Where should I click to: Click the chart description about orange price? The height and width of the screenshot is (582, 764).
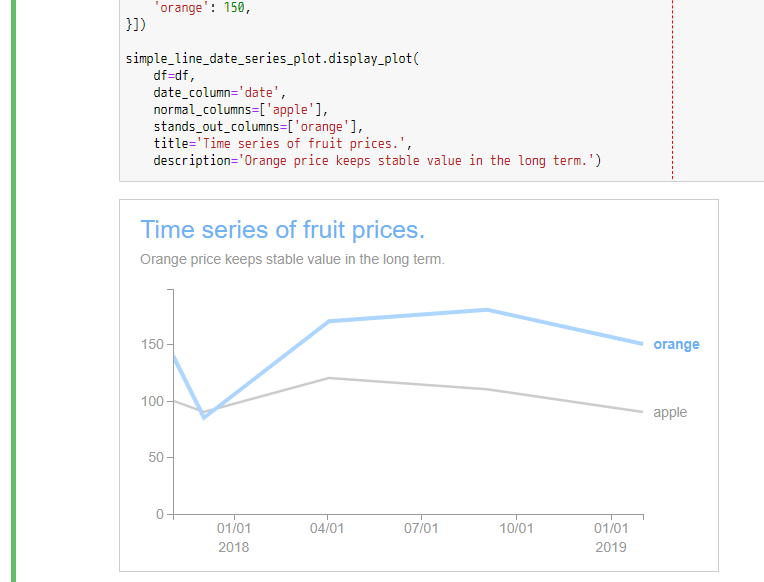292,260
